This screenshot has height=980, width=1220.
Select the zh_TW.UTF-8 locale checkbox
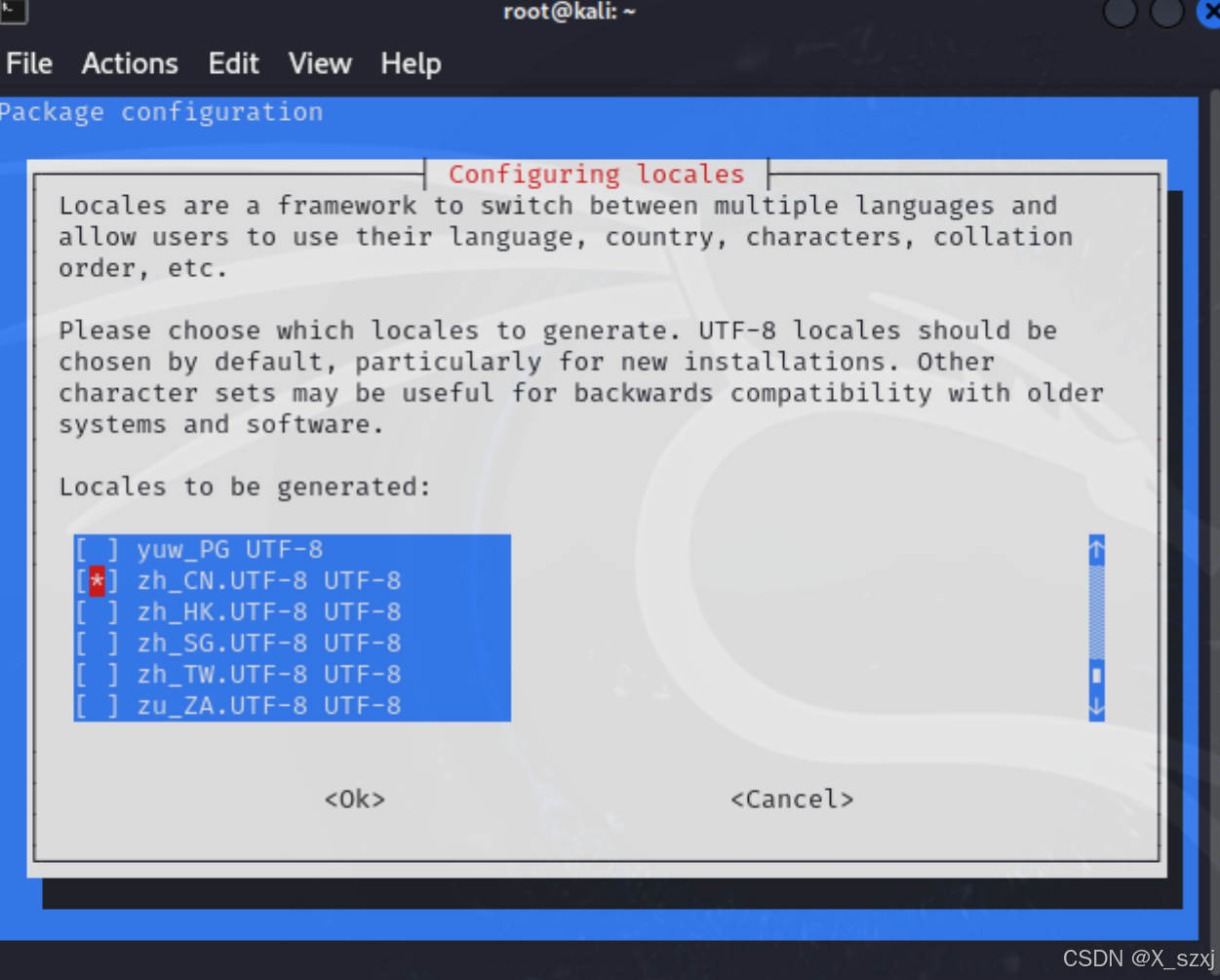coord(98,675)
